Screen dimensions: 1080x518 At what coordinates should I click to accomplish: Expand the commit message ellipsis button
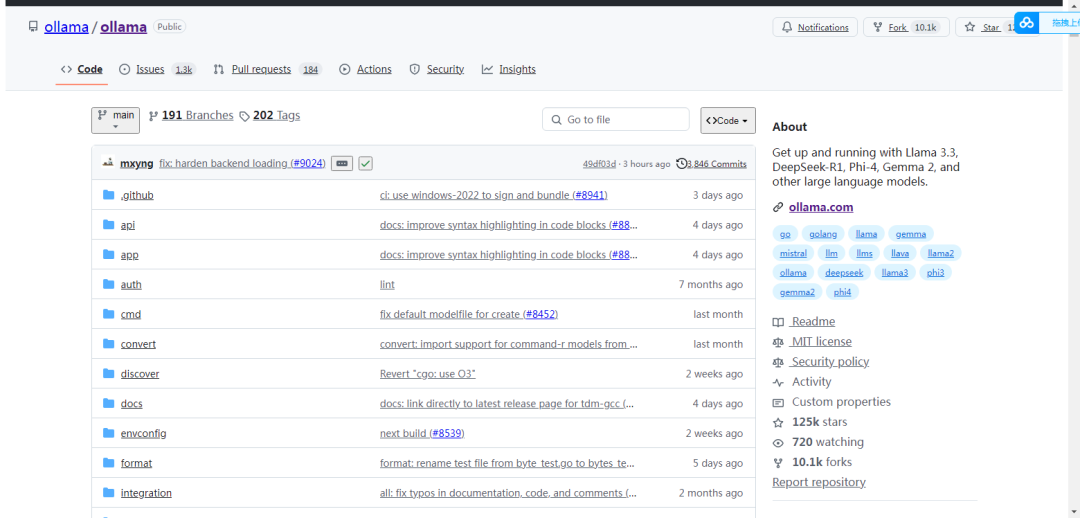click(342, 163)
